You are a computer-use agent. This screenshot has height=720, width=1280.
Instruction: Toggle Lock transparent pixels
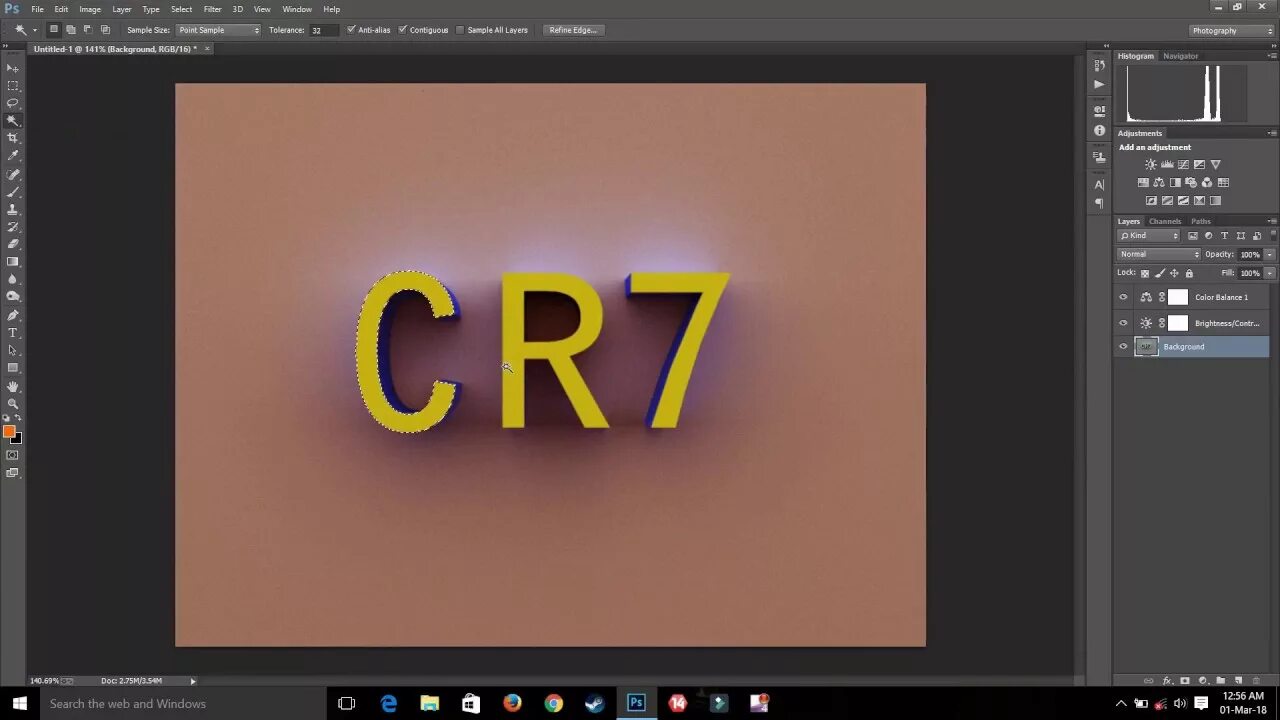(x=1145, y=273)
